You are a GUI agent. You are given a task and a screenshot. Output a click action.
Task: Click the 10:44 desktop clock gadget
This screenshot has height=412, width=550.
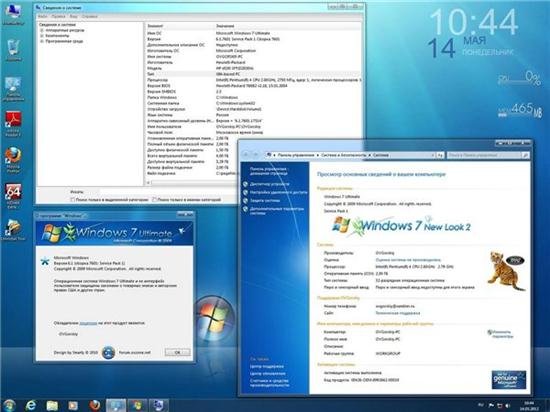(x=473, y=22)
